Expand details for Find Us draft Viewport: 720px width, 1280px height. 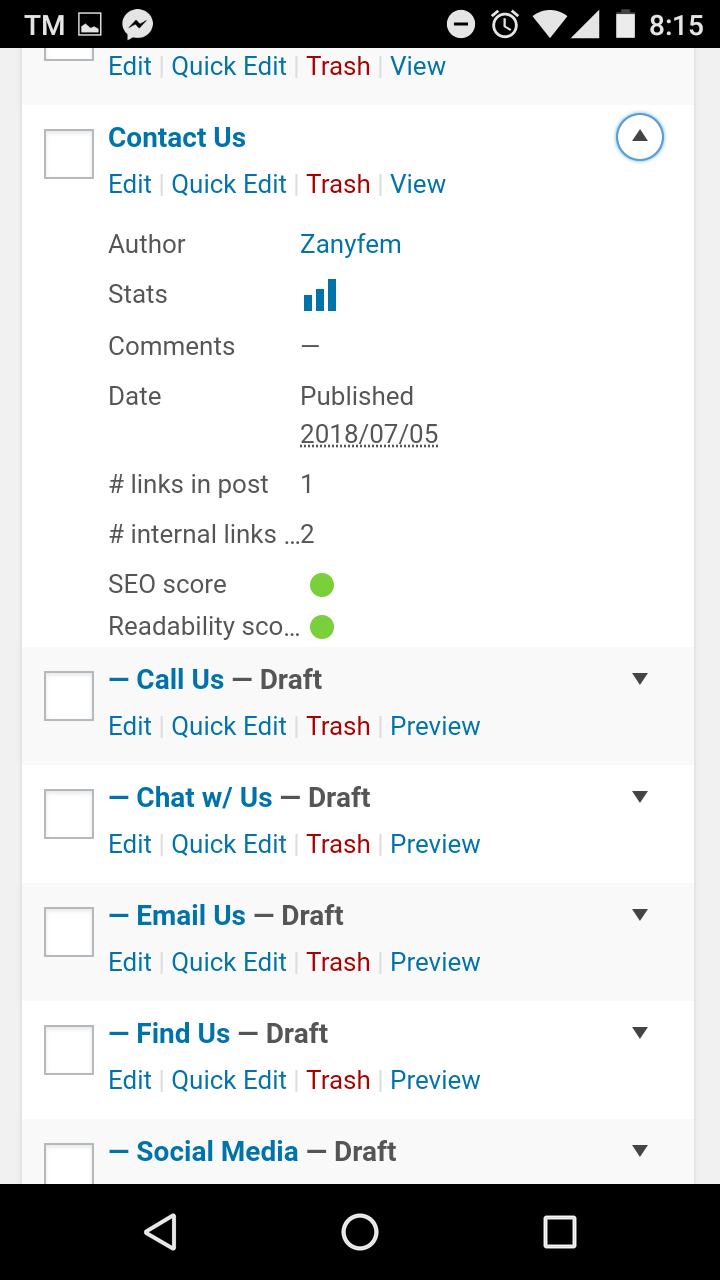pyautogui.click(x=640, y=1034)
